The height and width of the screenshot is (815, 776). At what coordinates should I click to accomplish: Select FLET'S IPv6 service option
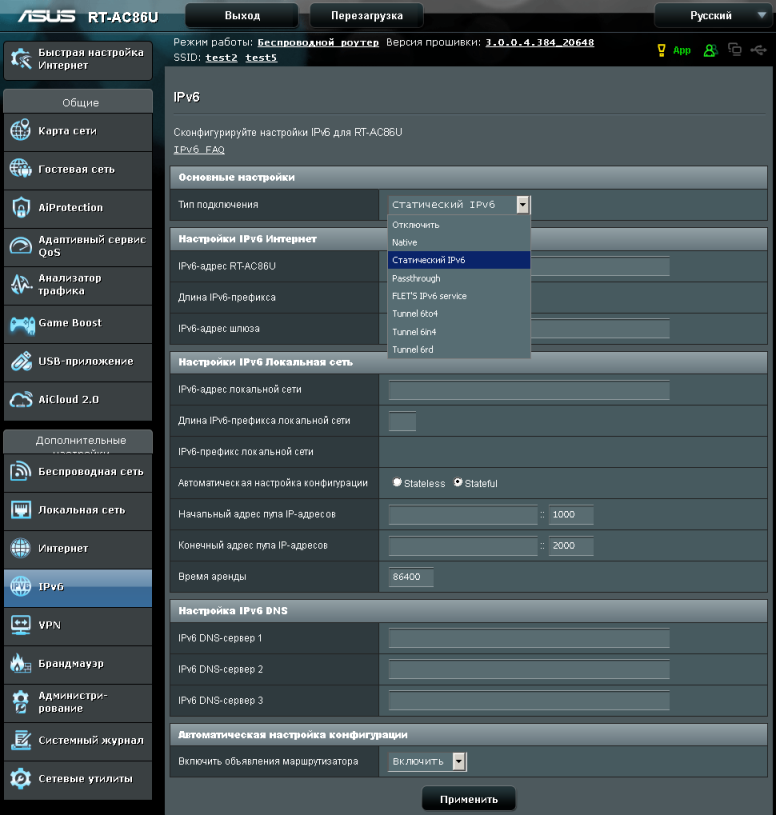click(459, 296)
